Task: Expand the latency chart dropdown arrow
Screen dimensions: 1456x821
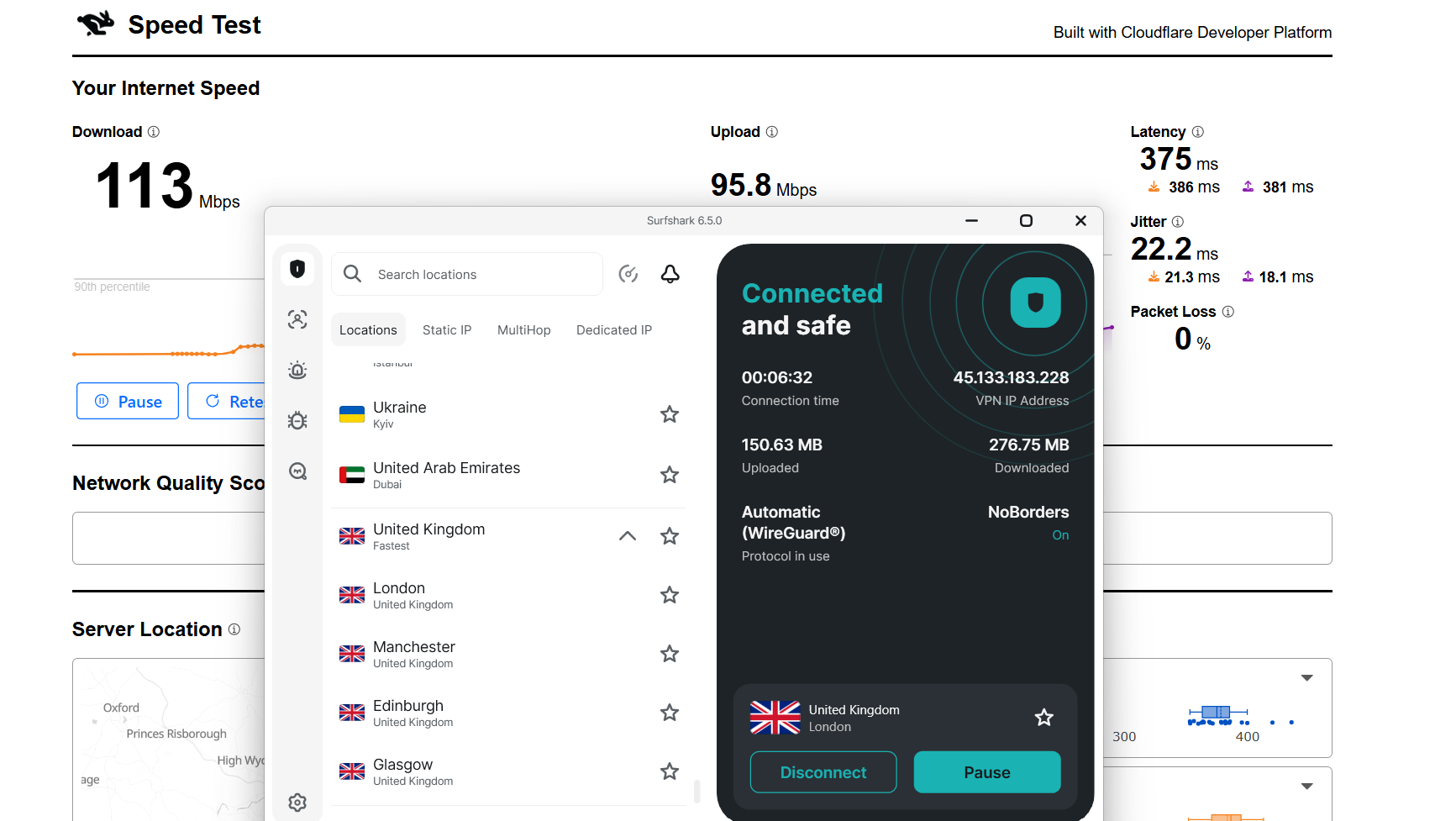Action: pos(1306,678)
